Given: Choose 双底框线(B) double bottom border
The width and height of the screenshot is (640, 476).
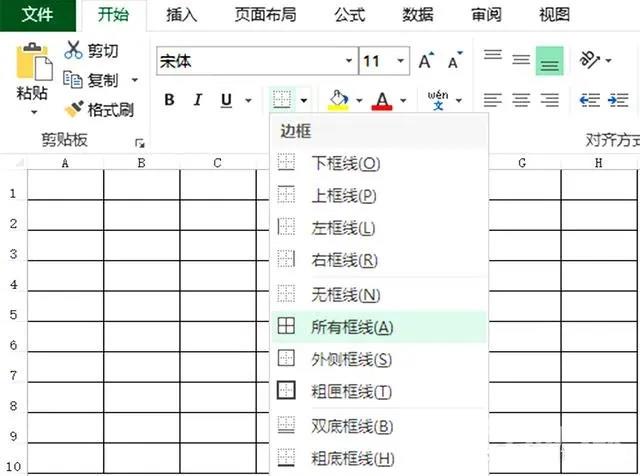Looking at the screenshot, I should pyautogui.click(x=380, y=426).
